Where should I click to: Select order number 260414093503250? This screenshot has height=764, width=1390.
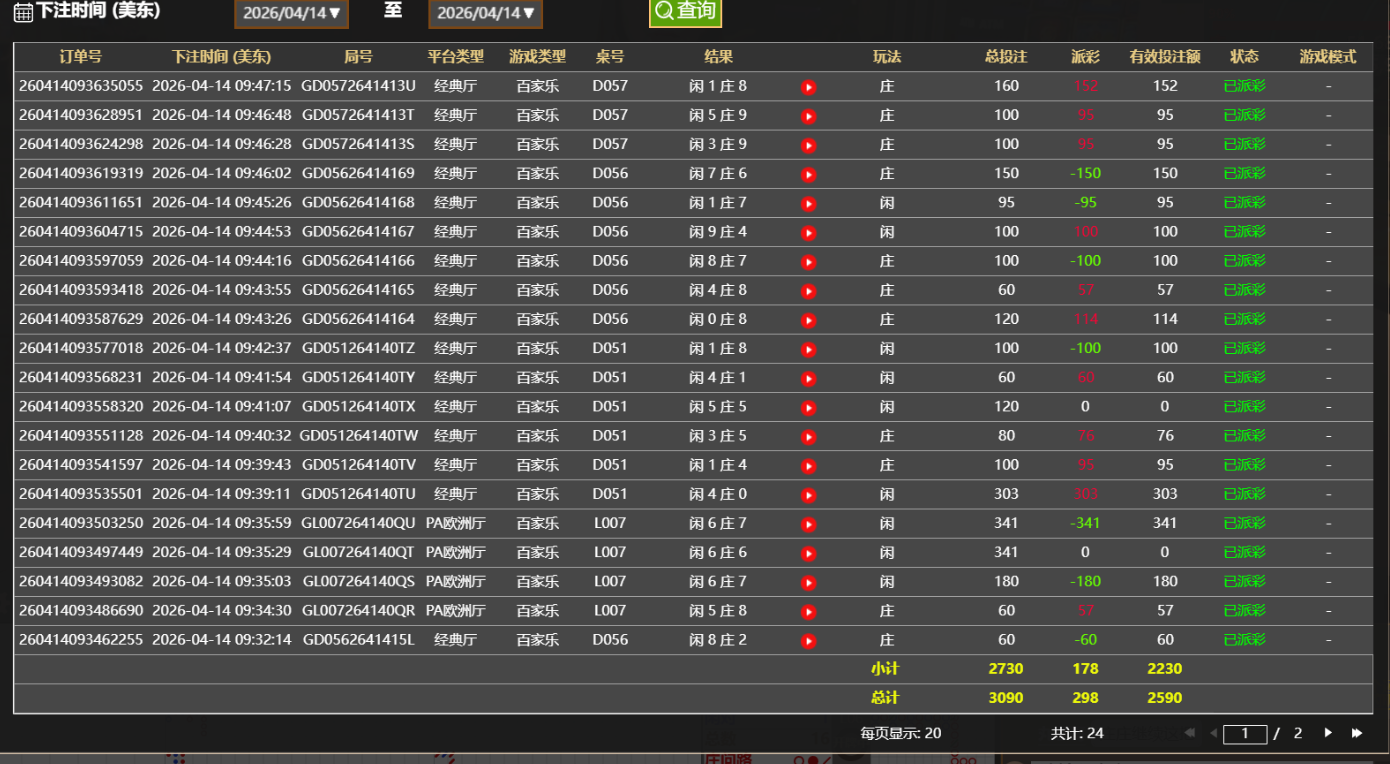(x=81, y=523)
